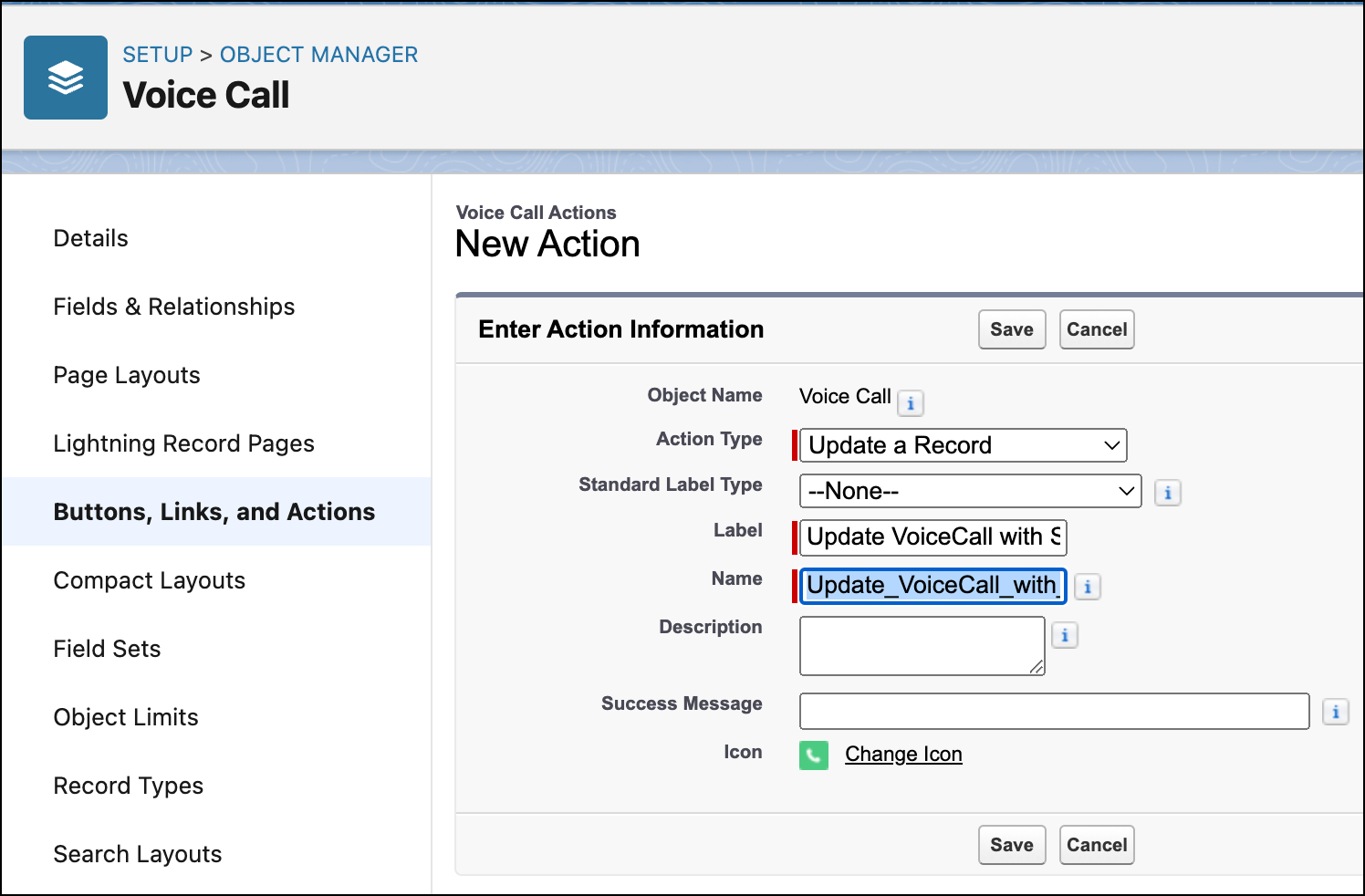Image resolution: width=1365 pixels, height=896 pixels.
Task: Open Details in the sidebar
Action: click(91, 238)
